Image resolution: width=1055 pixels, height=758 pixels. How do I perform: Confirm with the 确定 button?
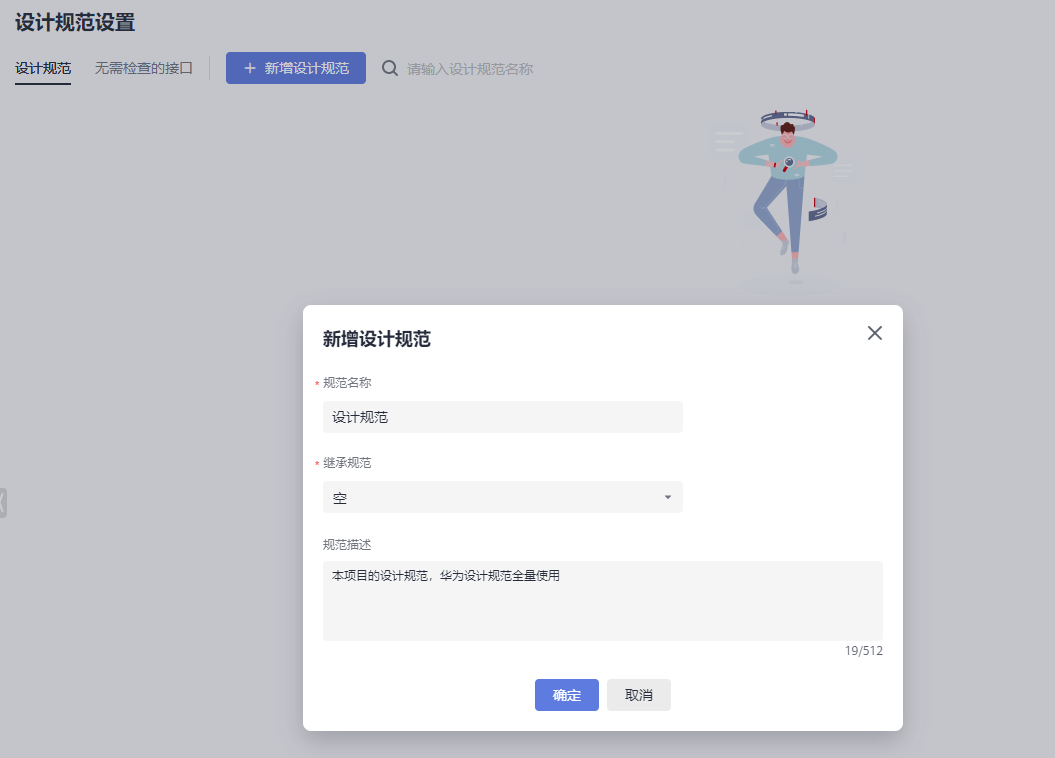click(567, 695)
